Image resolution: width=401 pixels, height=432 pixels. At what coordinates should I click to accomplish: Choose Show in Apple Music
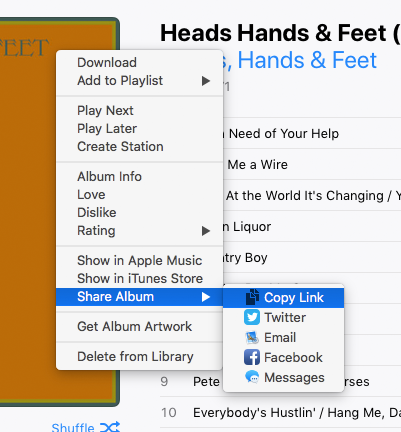[x=140, y=261]
